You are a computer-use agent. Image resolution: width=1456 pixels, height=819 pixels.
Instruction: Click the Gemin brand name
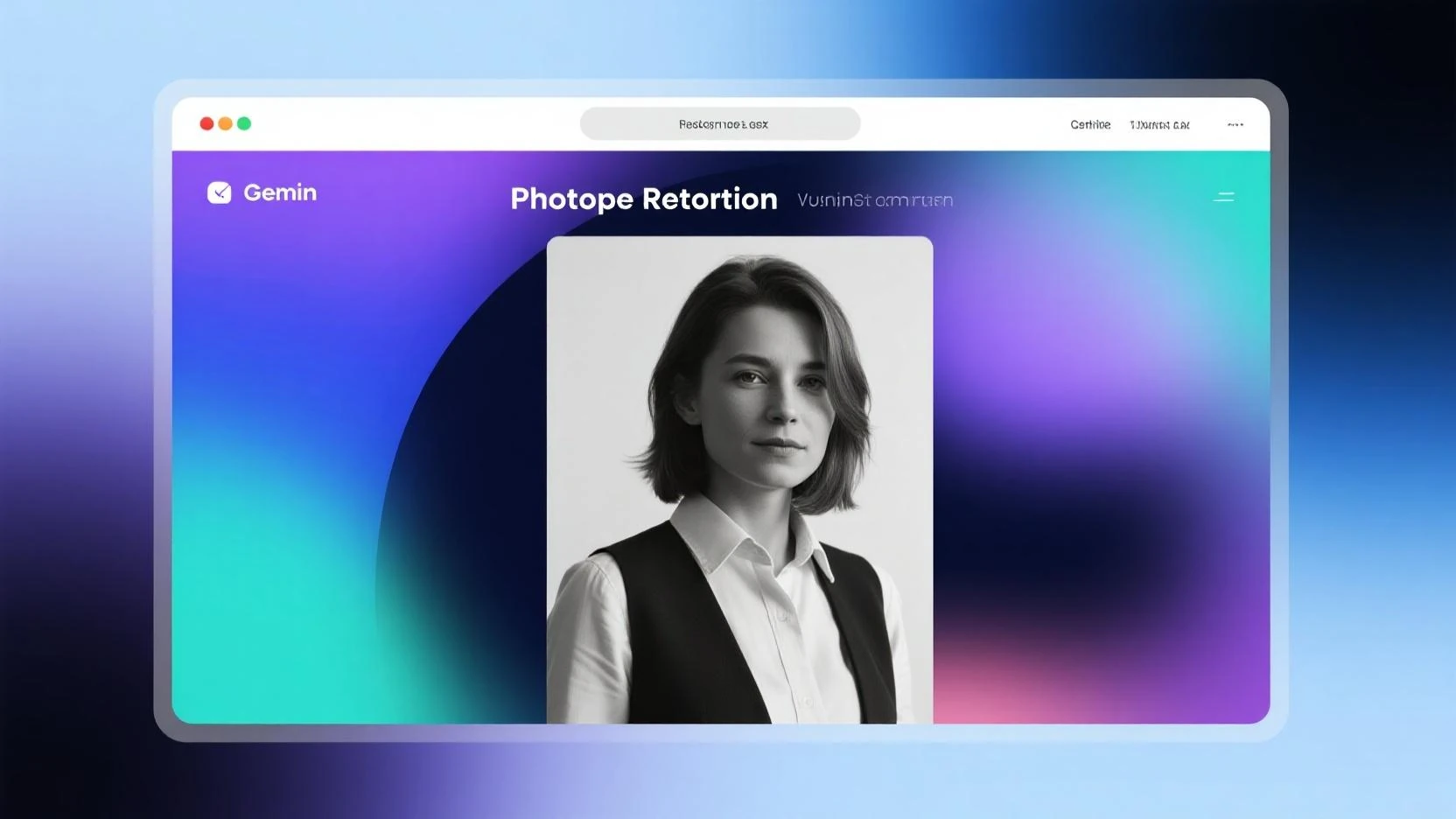280,192
